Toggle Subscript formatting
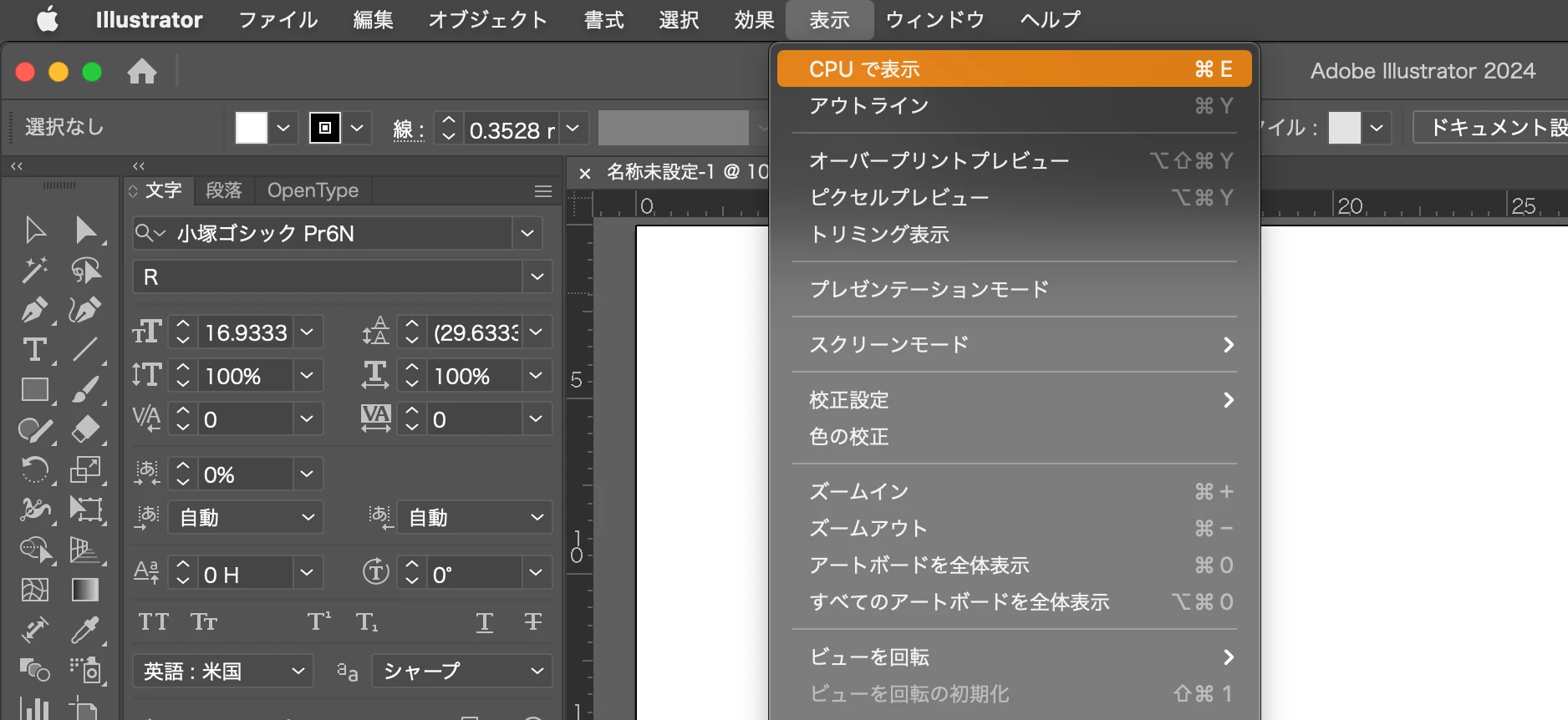Viewport: 1568px width, 720px height. click(x=367, y=621)
